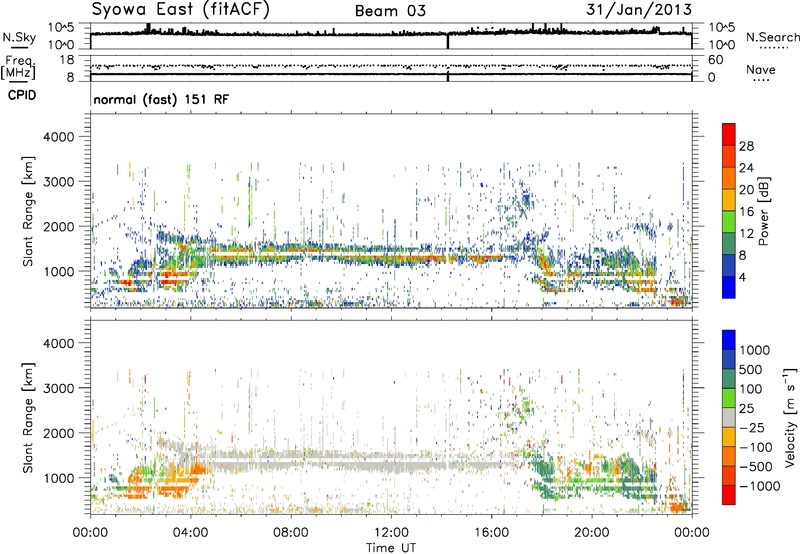Click the 1000 km tick of power panel
Screen dimensions: 800x554
click(58, 271)
